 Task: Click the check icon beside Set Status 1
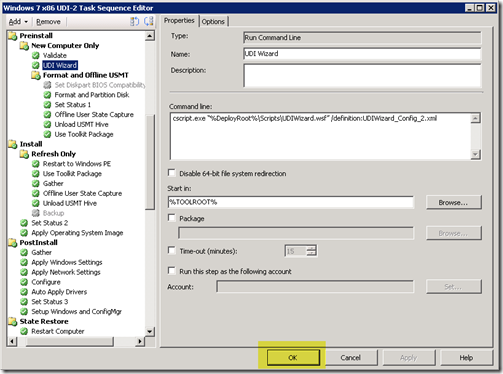click(x=47, y=105)
